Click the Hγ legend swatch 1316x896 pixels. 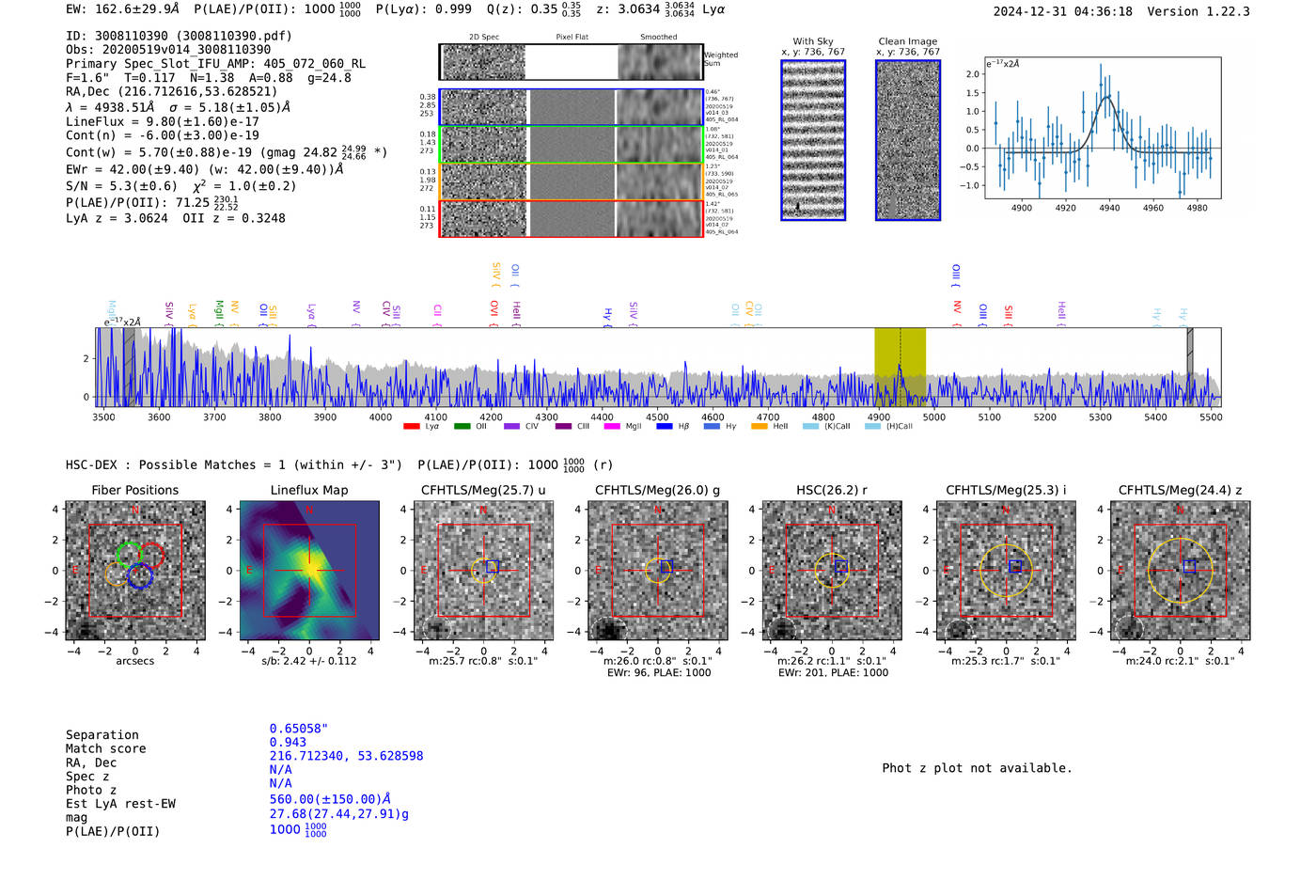[x=712, y=427]
